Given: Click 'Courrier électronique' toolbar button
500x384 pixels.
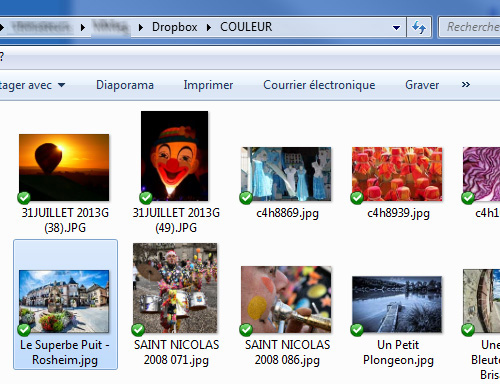Looking at the screenshot, I should tap(319, 85).
